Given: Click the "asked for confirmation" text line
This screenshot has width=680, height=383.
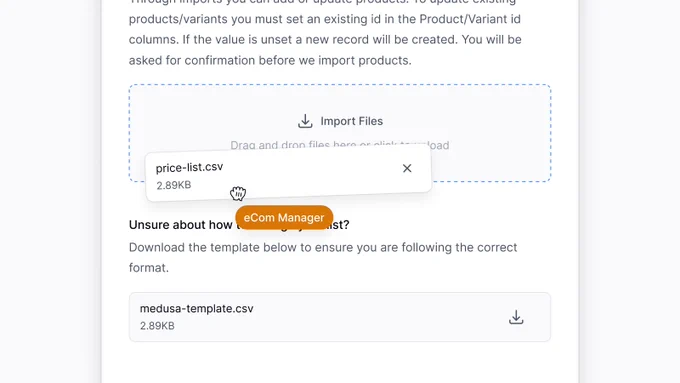Looking at the screenshot, I should pyautogui.click(x=270, y=60).
